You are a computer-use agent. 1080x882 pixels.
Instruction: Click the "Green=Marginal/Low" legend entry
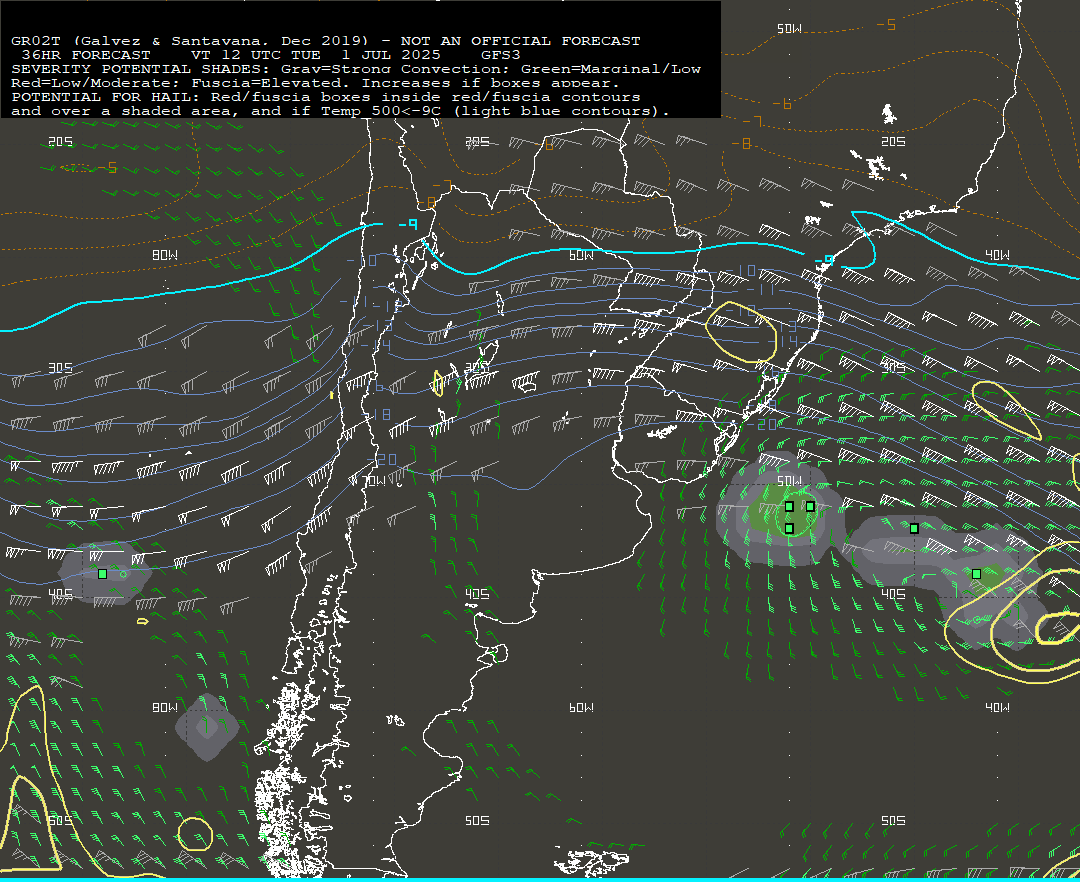[610, 69]
